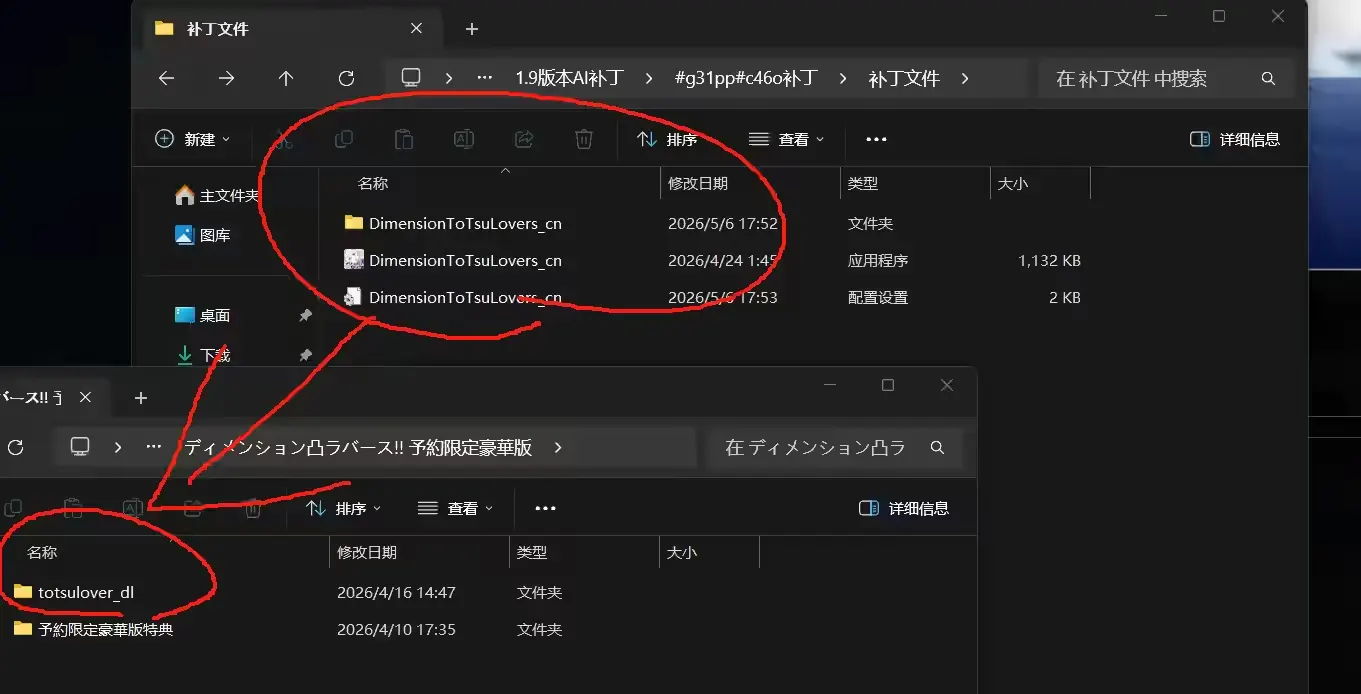Go forward in the 补丁文件 window

pos(227,78)
